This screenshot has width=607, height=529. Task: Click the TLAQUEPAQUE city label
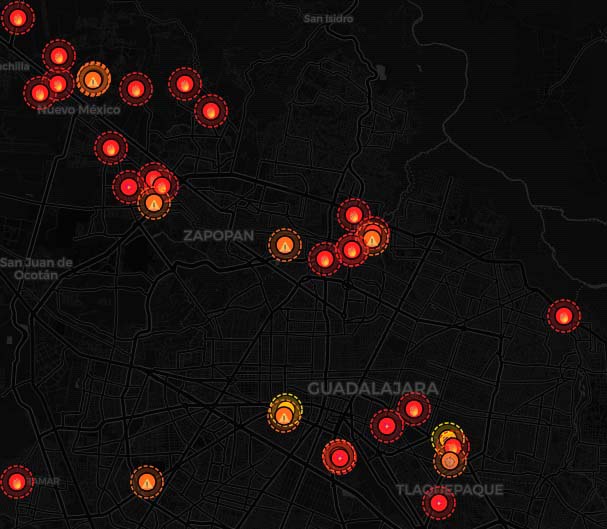(x=450, y=490)
